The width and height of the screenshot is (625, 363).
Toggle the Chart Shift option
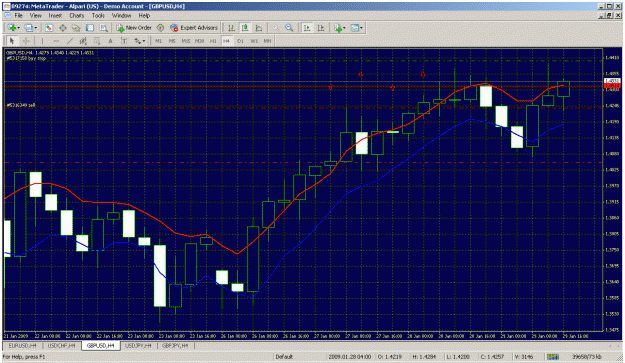(x=320, y=28)
